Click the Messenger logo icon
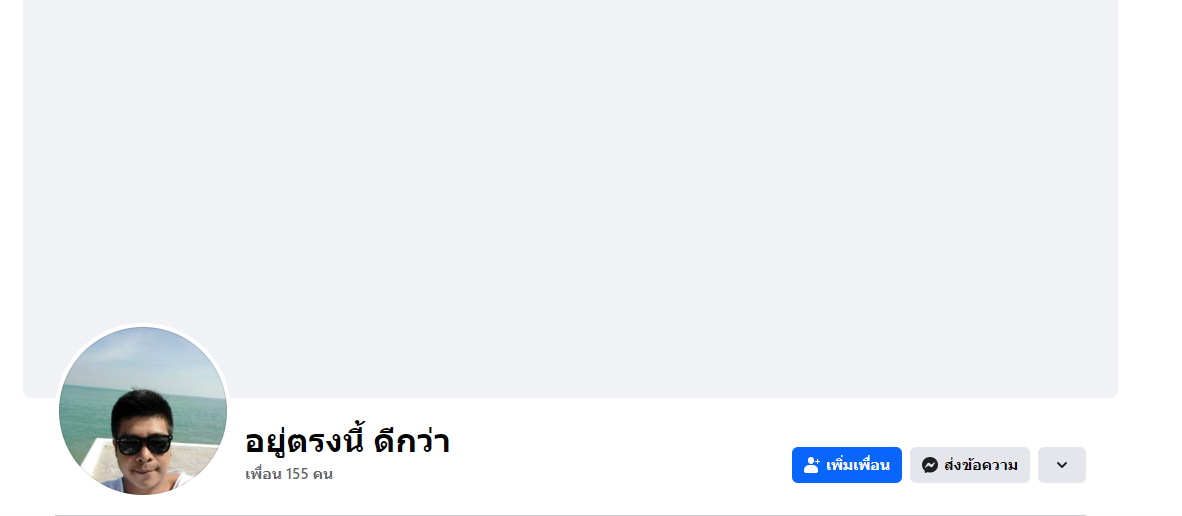Viewport: 1182px width, 516px height. pyautogui.click(x=930, y=465)
